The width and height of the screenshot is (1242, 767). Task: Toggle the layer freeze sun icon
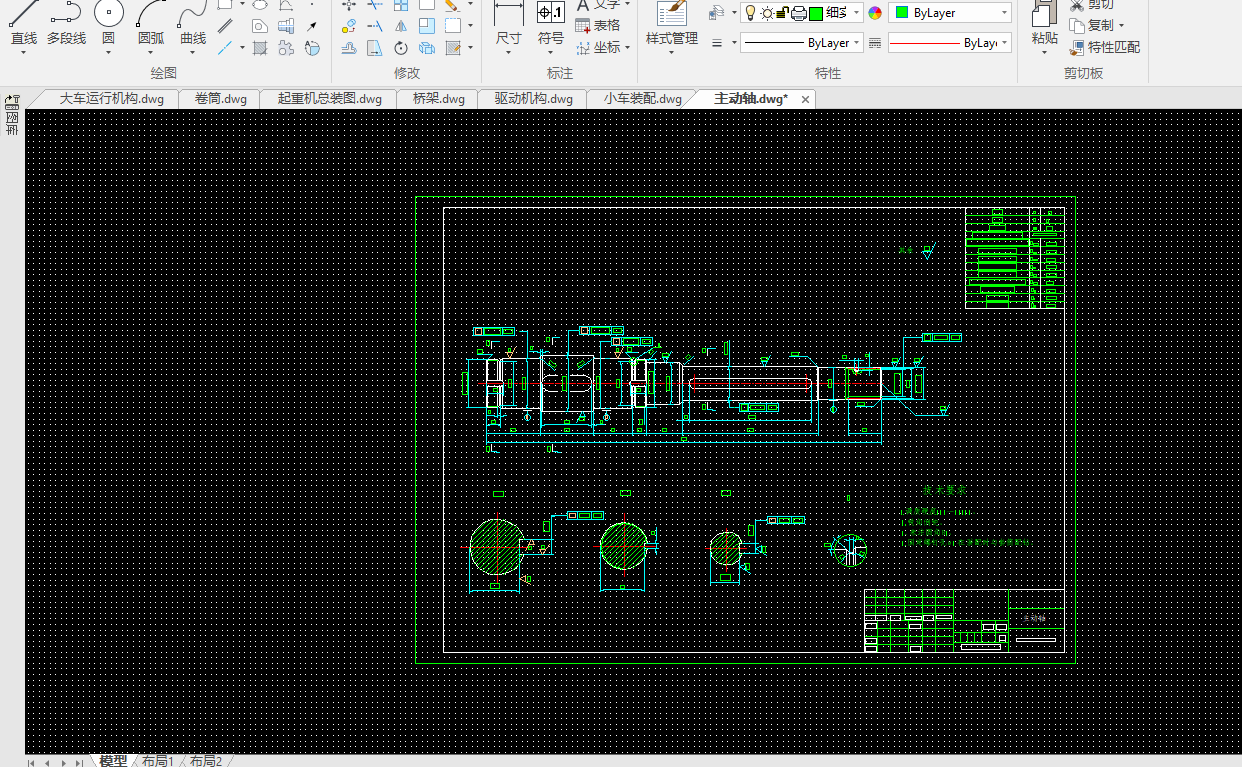[767, 13]
